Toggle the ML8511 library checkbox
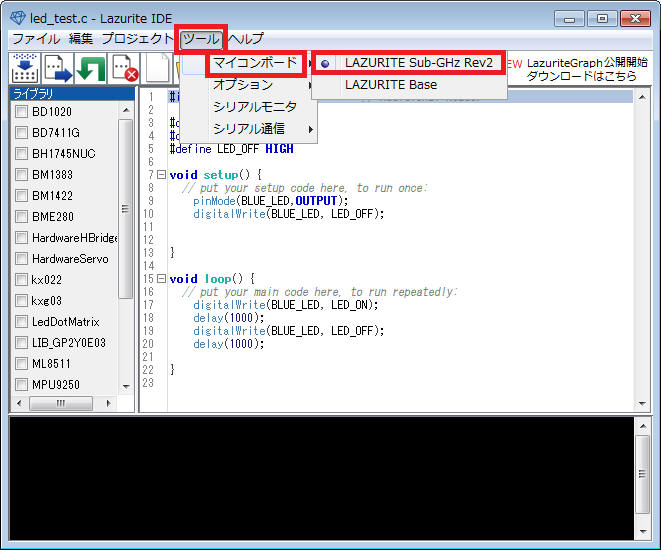 pyautogui.click(x=21, y=363)
